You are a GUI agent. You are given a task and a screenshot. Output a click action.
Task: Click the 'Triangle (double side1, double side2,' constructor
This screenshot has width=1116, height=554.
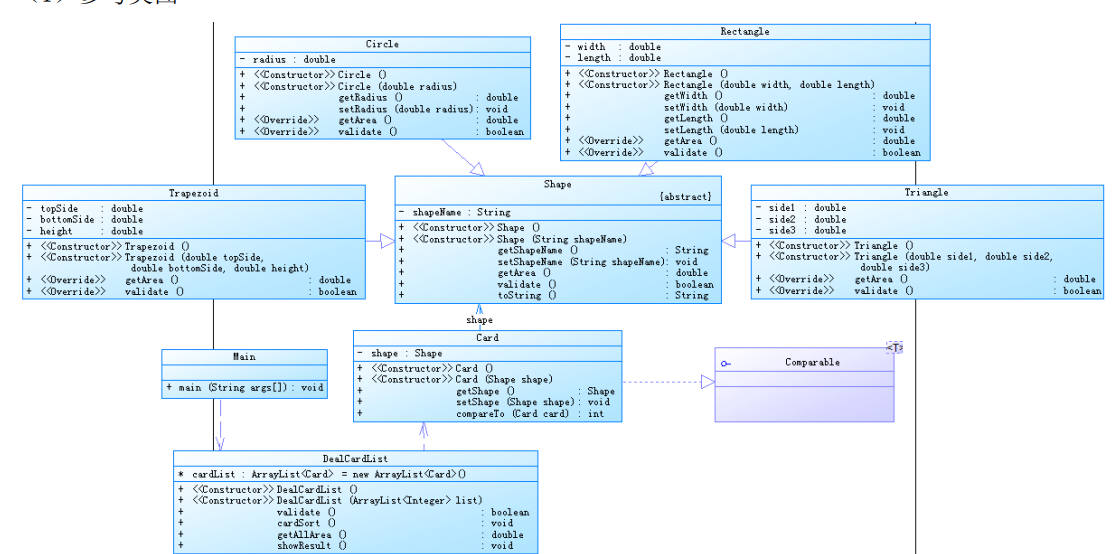coord(954,256)
